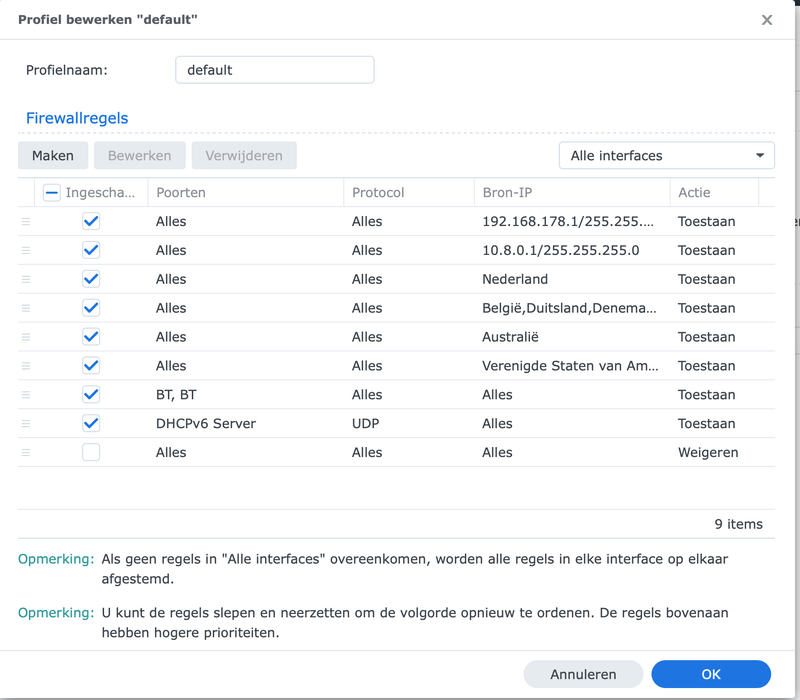Viewport: 800px width, 700px height.
Task: Click the Maken button
Action: tap(53, 156)
